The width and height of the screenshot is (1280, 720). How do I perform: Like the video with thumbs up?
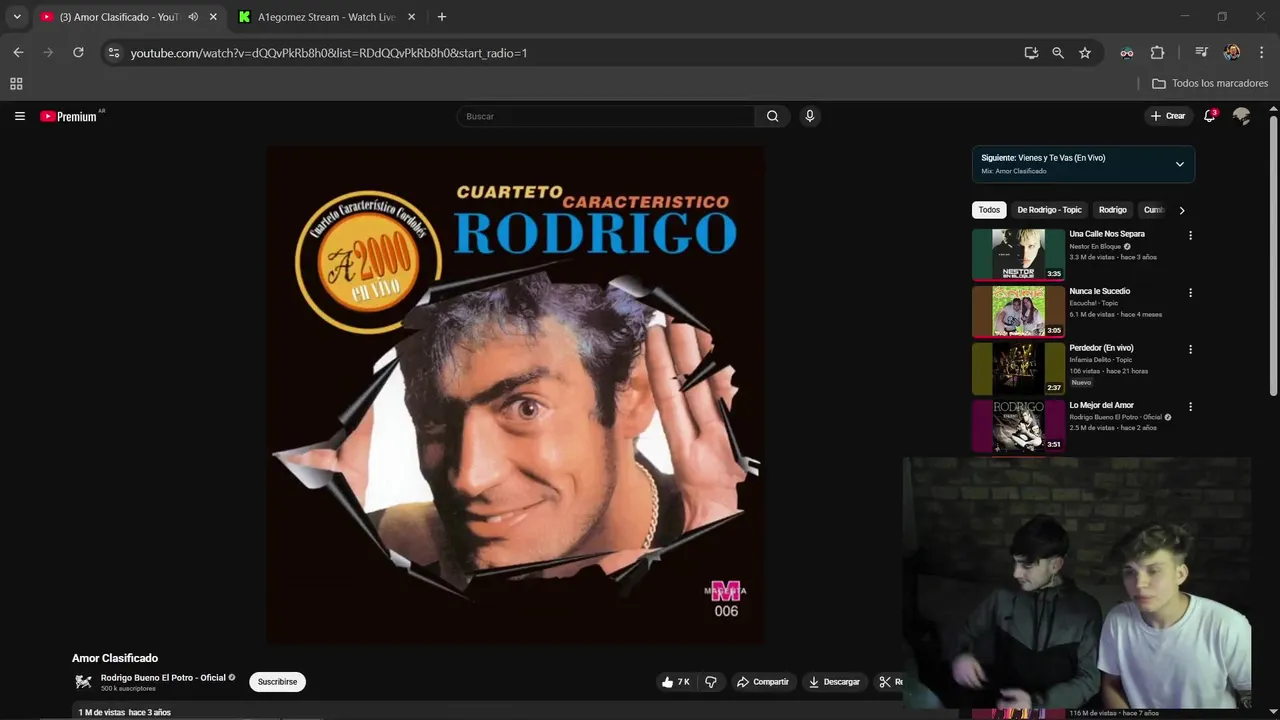[676, 682]
